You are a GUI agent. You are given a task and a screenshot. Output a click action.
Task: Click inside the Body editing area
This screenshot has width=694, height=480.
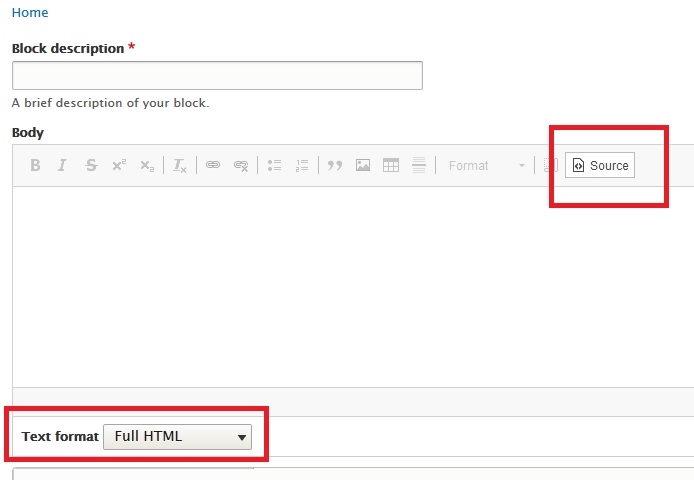coord(350,285)
